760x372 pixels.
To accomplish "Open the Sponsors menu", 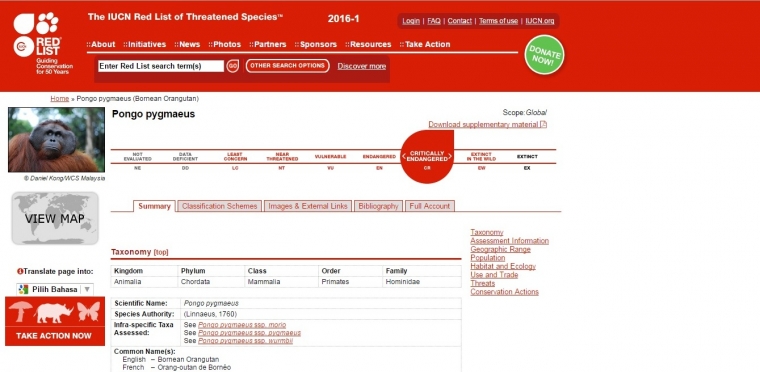I will pyautogui.click(x=316, y=44).
